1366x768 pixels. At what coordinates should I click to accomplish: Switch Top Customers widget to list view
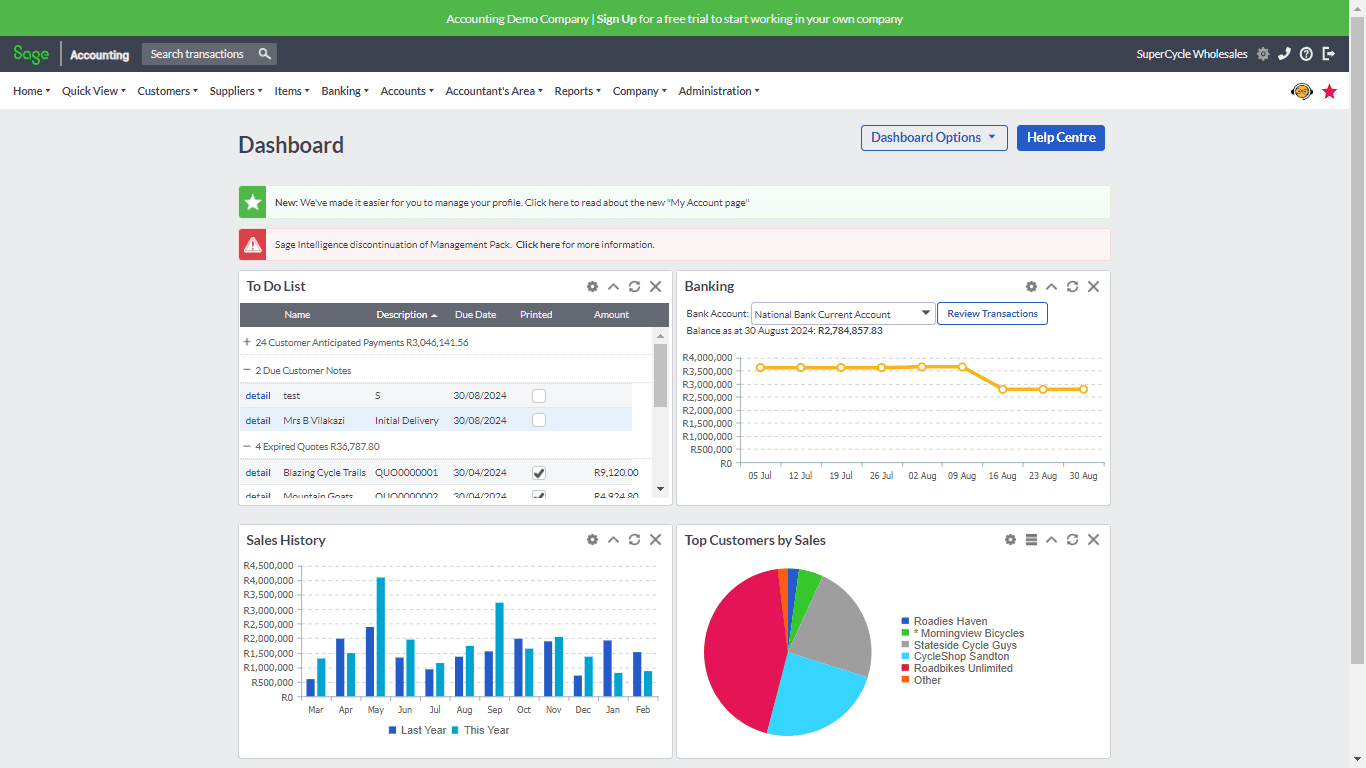click(x=1031, y=540)
